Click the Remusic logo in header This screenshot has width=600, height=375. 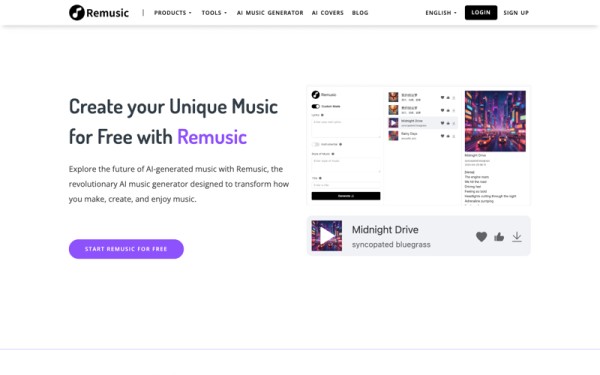pyautogui.click(x=99, y=13)
